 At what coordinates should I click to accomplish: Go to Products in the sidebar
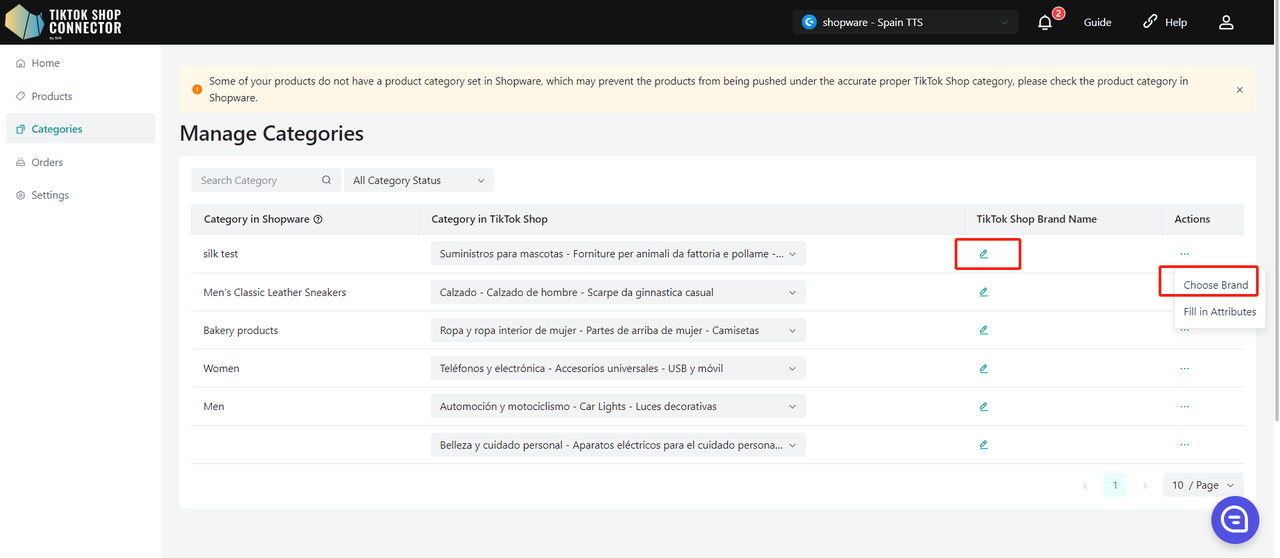coord(52,96)
